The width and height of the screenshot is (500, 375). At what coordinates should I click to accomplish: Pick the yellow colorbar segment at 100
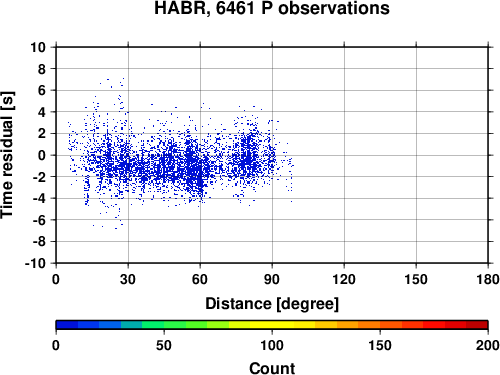click(272, 325)
